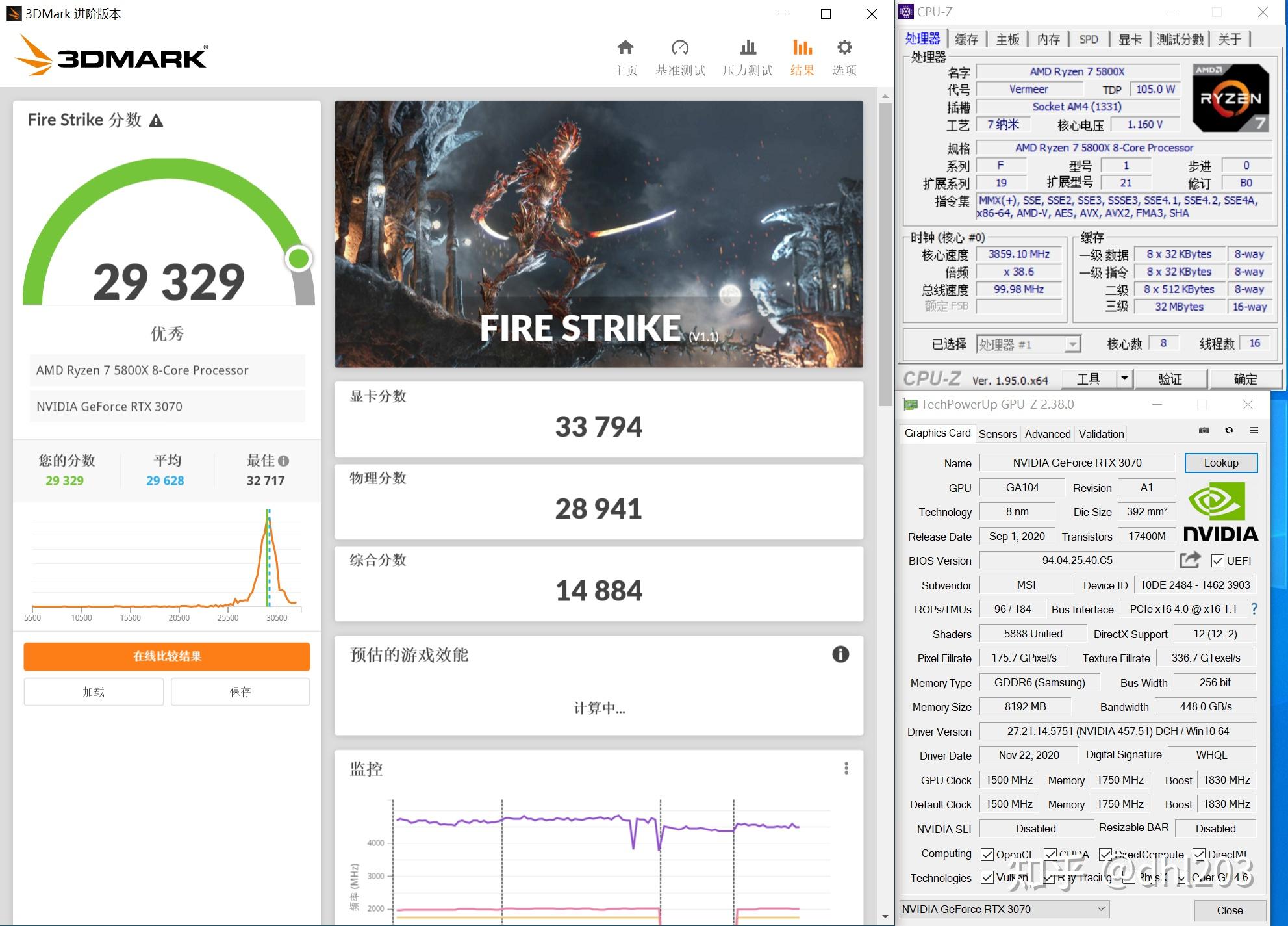This screenshot has height=926, width=1288.
Task: Take a screenshot with GPU-Z camera icon
Action: click(1204, 431)
